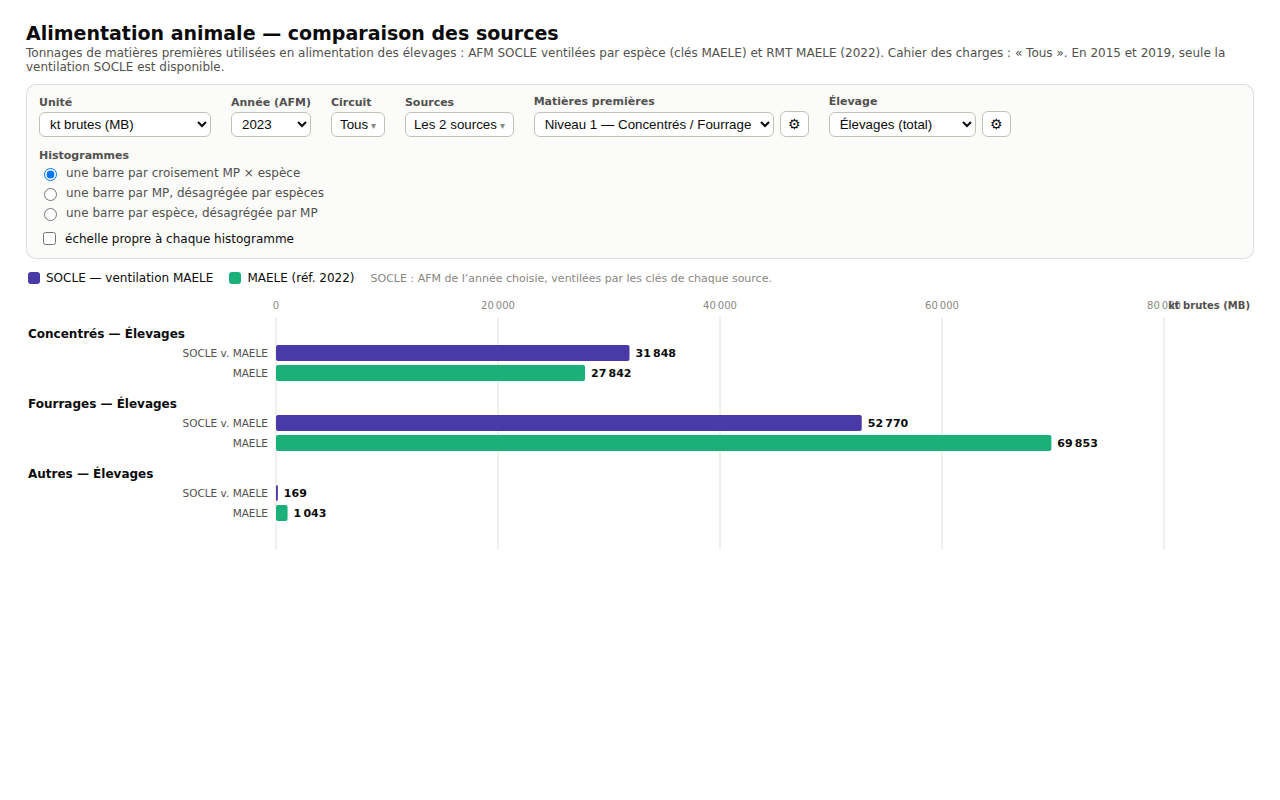
Task: Enable 'échelle propre à chaque histogramme' checkbox
Action: pos(50,239)
